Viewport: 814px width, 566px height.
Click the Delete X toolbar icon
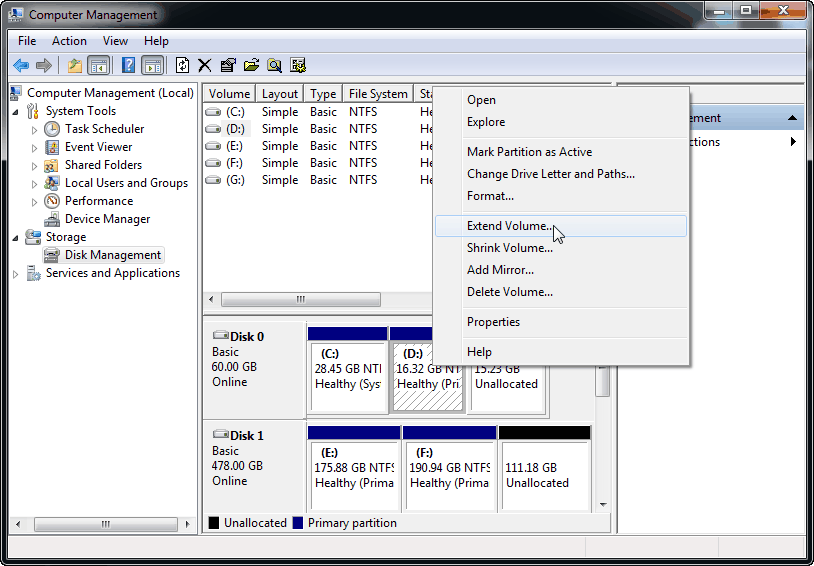coord(205,66)
